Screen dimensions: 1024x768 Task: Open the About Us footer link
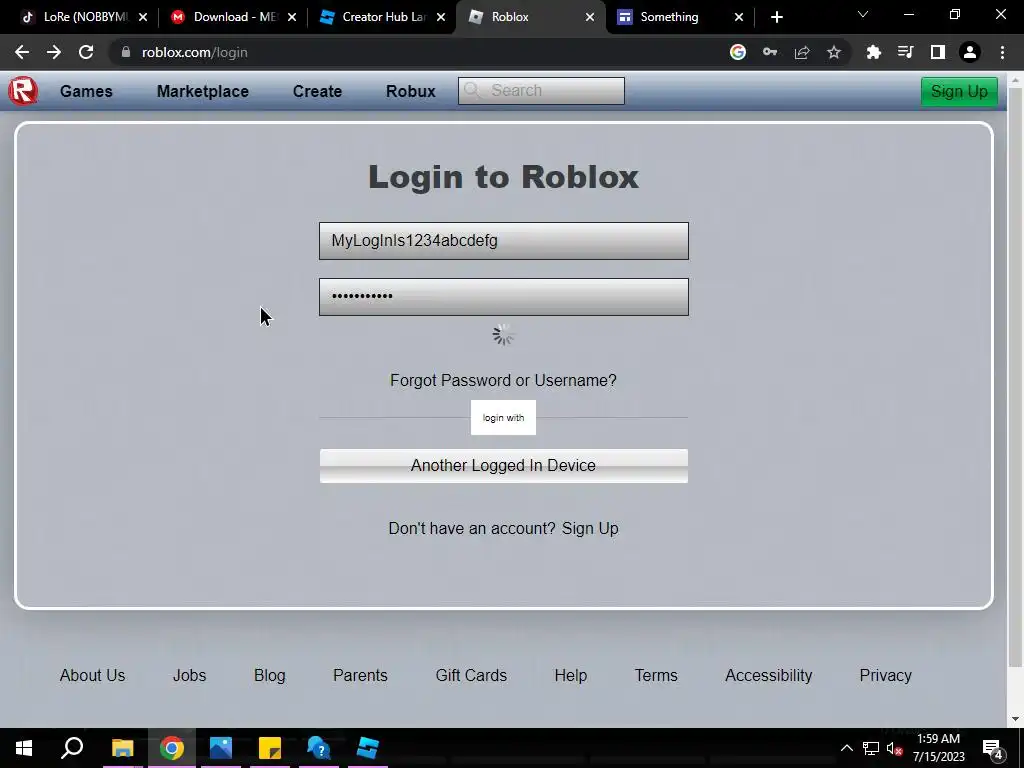92,675
